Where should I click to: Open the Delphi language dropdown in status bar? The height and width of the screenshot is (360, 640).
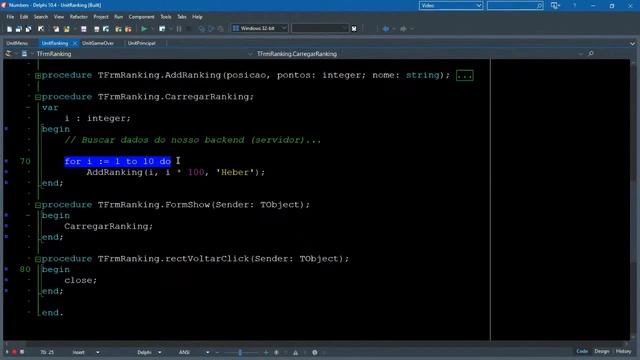click(x=160, y=352)
